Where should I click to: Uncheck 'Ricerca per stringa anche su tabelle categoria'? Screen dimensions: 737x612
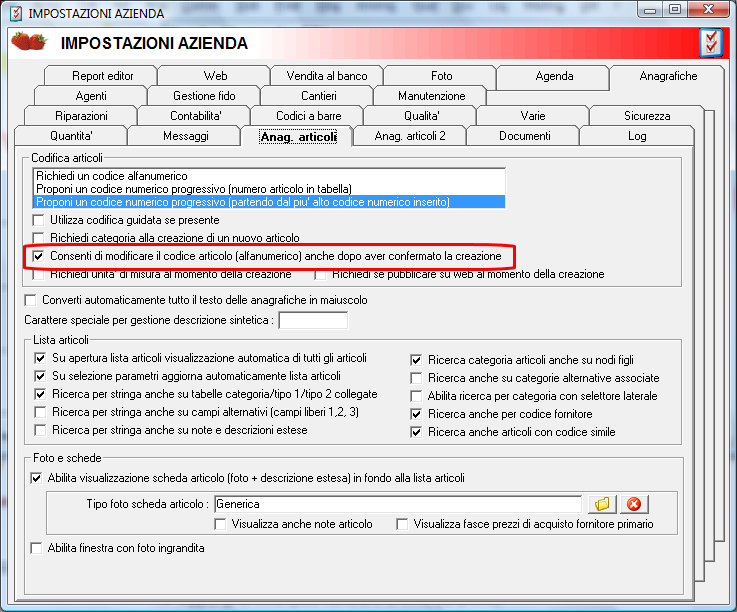pos(40,394)
